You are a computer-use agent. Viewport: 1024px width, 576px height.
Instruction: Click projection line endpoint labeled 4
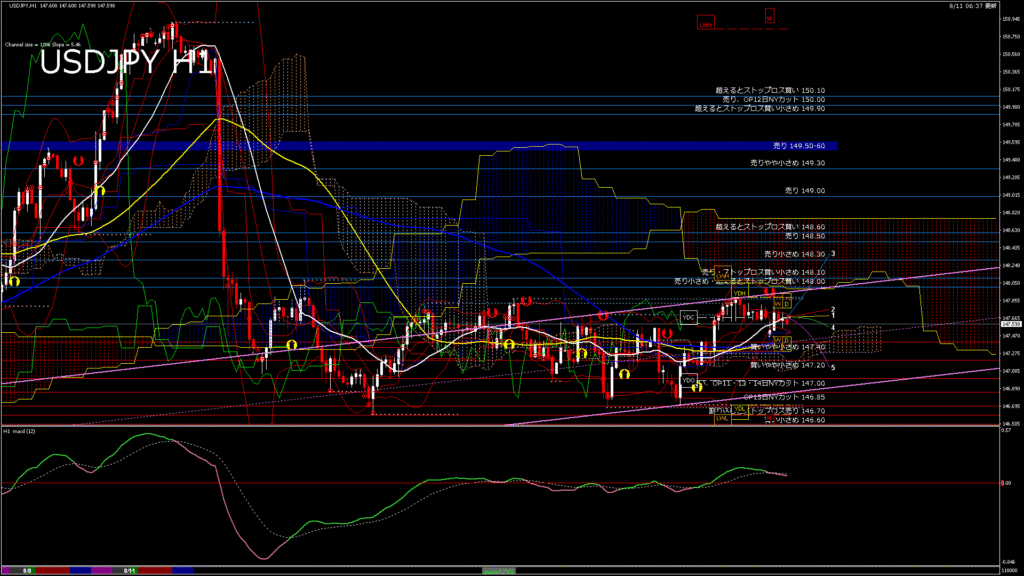(833, 327)
